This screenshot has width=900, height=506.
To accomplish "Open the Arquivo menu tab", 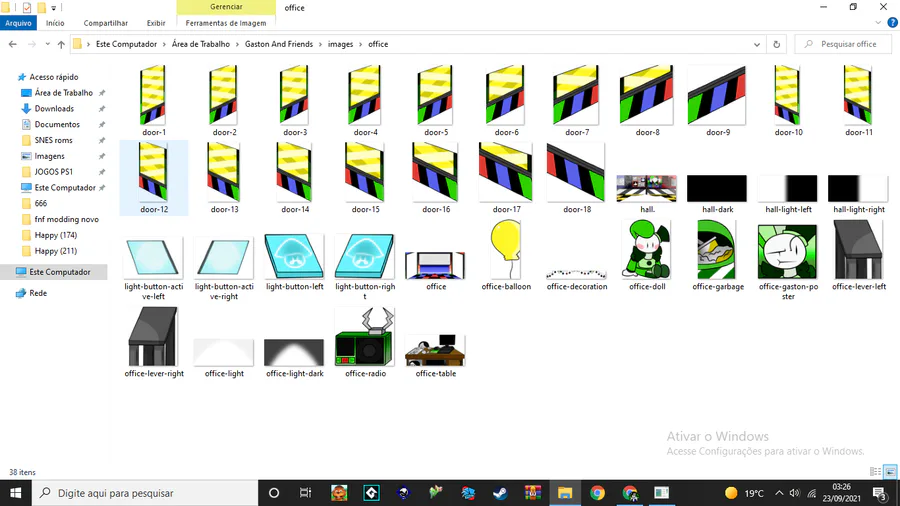I will pos(18,23).
